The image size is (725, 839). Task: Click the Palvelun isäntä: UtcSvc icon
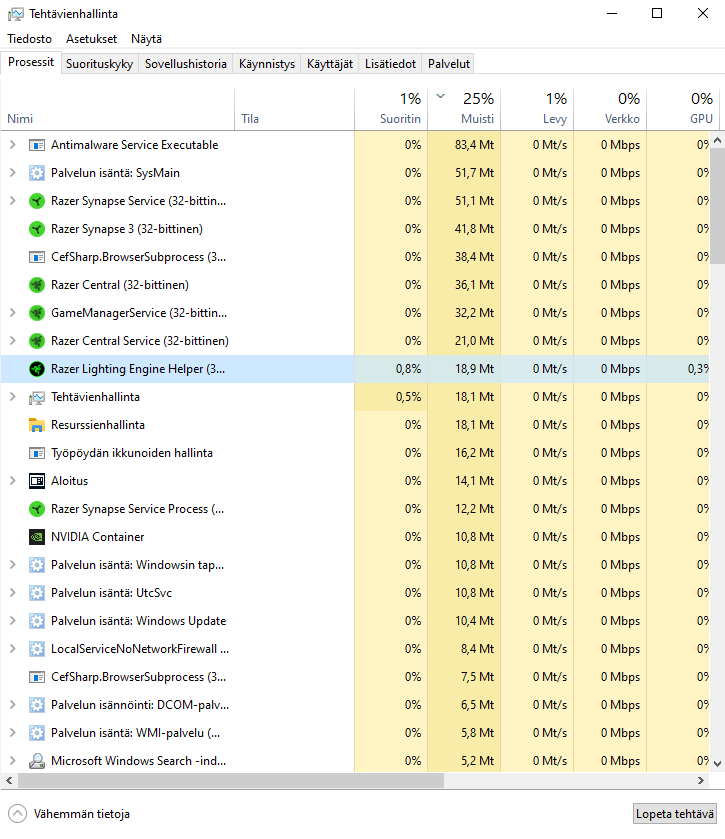point(36,593)
